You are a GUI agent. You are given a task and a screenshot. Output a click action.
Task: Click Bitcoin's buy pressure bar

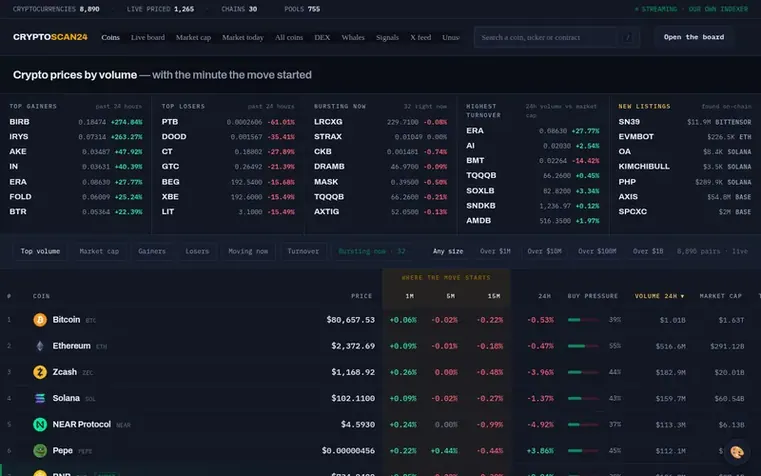583,320
